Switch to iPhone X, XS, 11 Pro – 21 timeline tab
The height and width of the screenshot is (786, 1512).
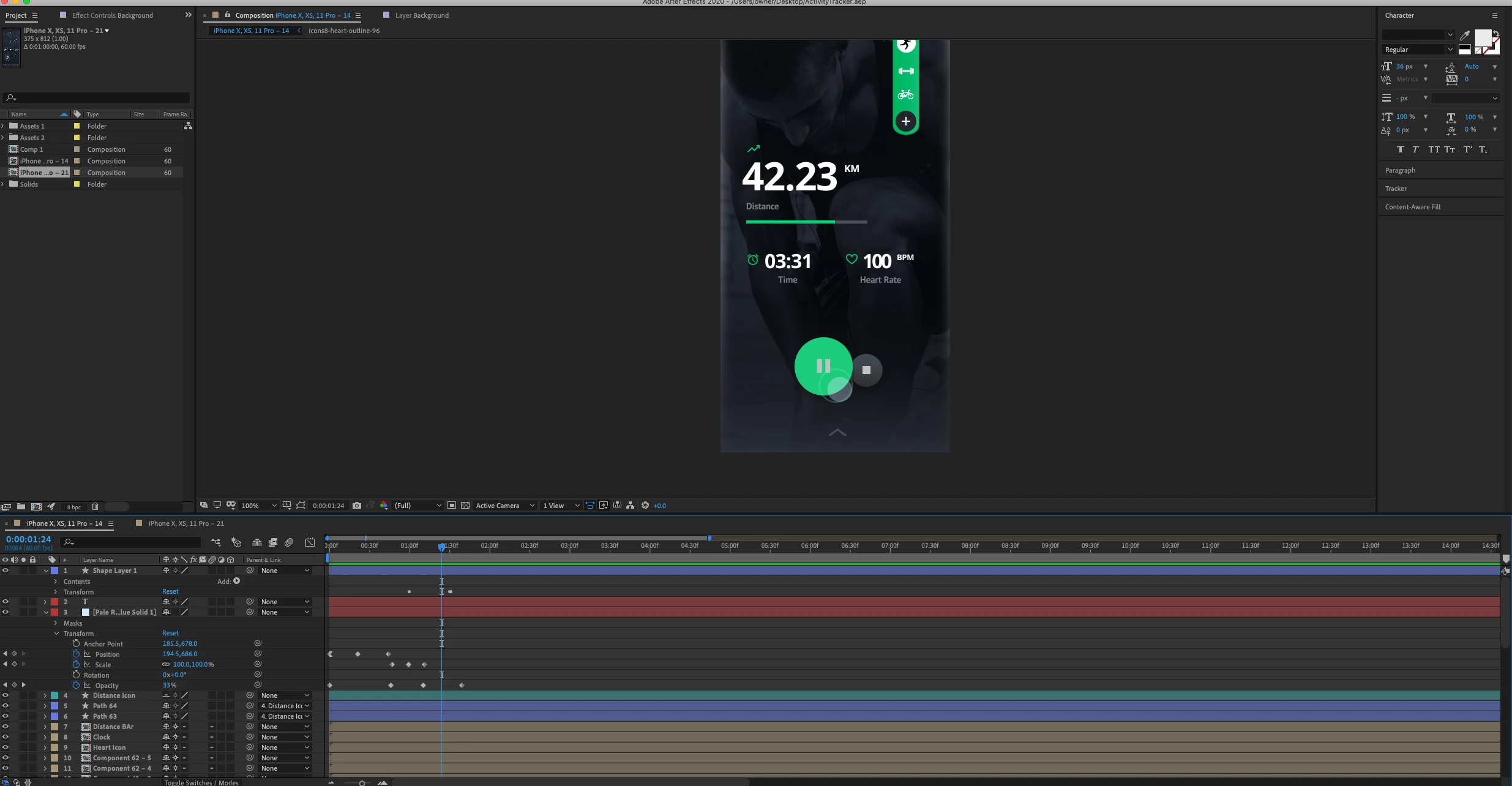tap(186, 523)
